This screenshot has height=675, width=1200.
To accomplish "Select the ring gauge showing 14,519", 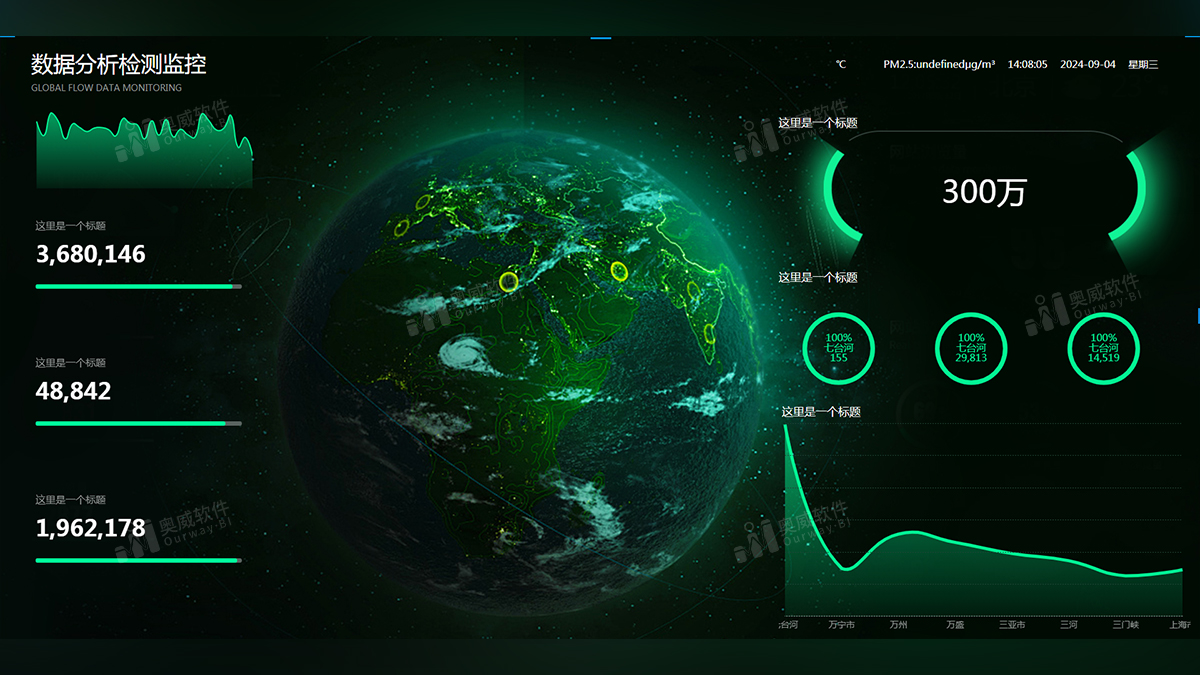I will 1104,348.
